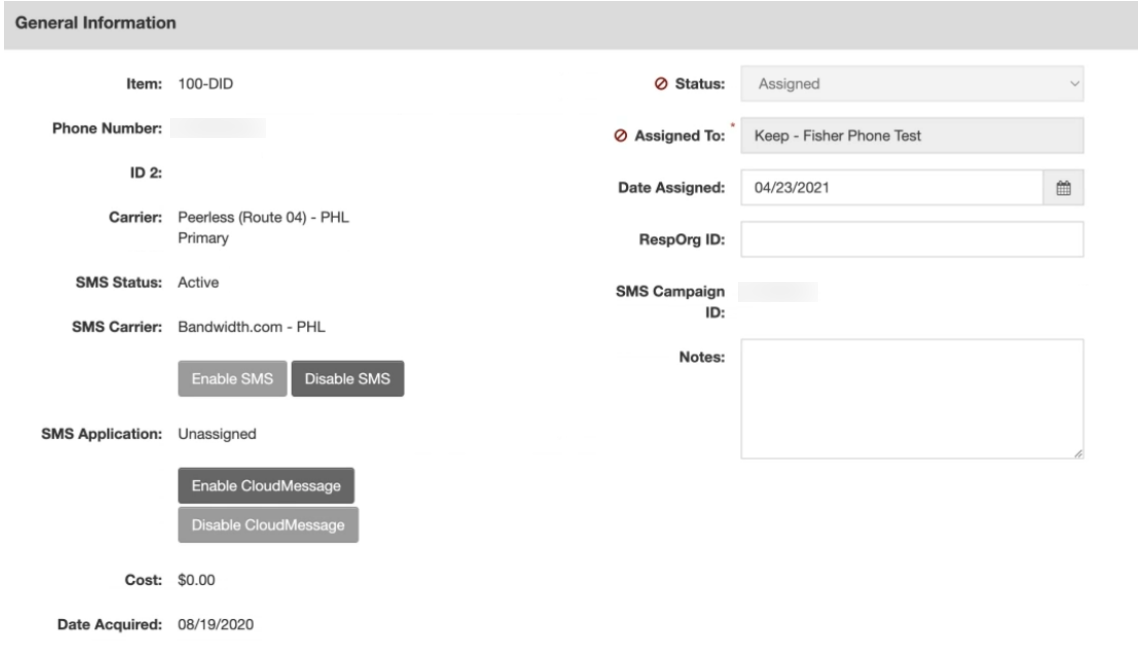
Task: Click the SMS Carrier label
Action: pyautogui.click(x=117, y=327)
